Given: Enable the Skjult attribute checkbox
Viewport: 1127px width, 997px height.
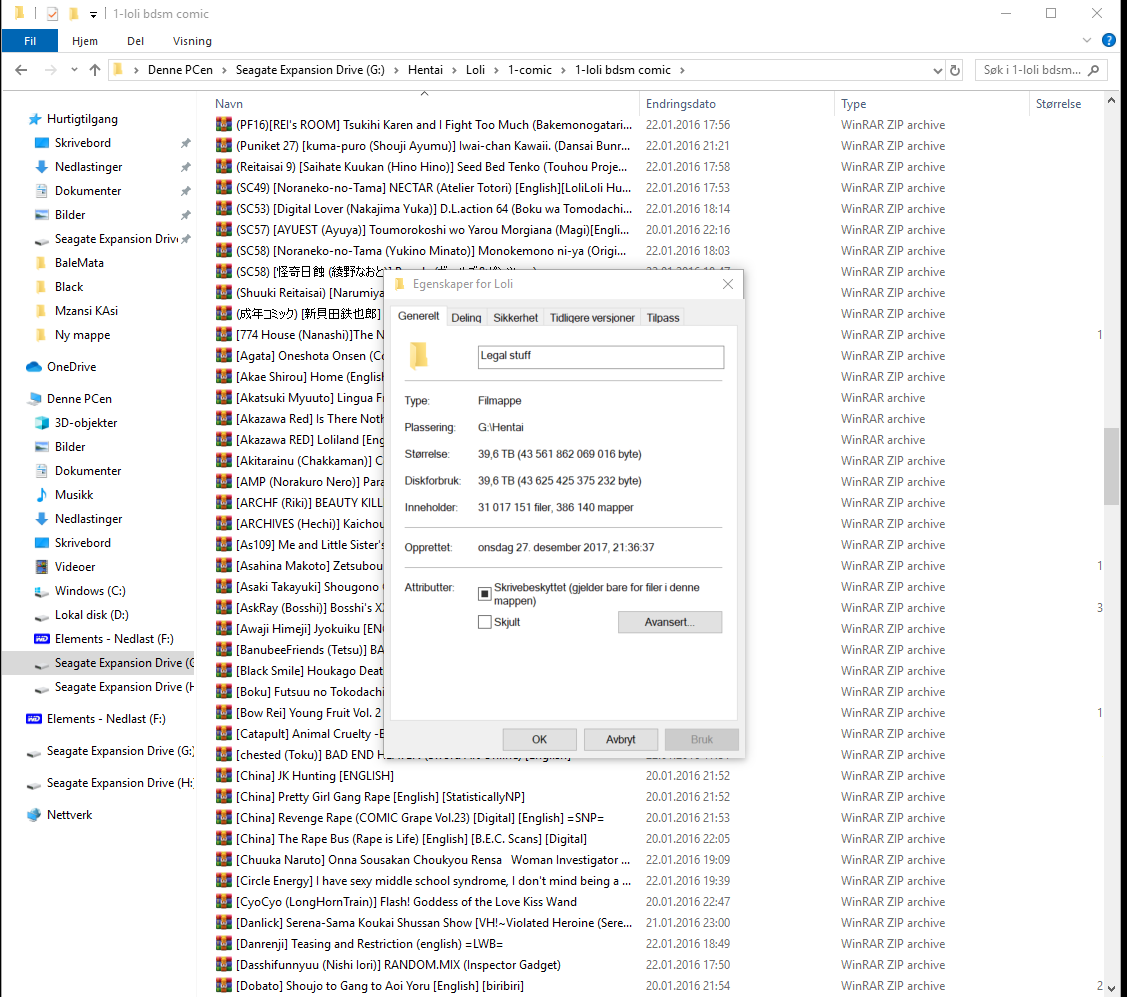Looking at the screenshot, I should (484, 622).
